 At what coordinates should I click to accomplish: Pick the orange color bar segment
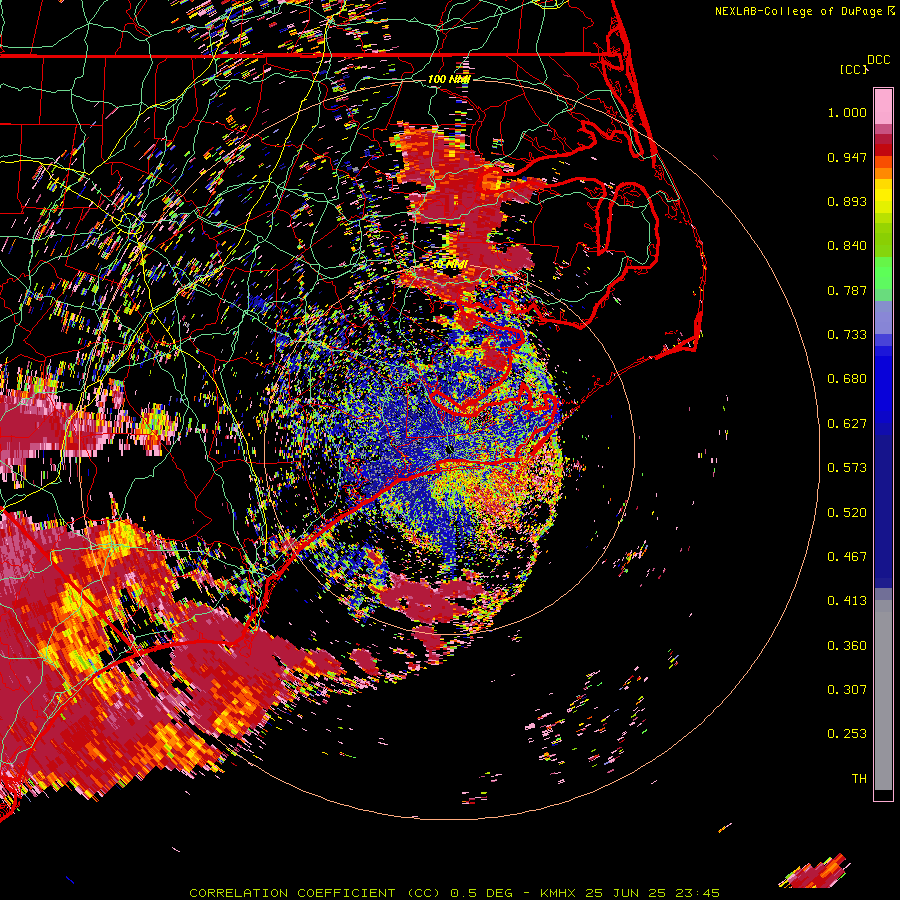click(883, 173)
